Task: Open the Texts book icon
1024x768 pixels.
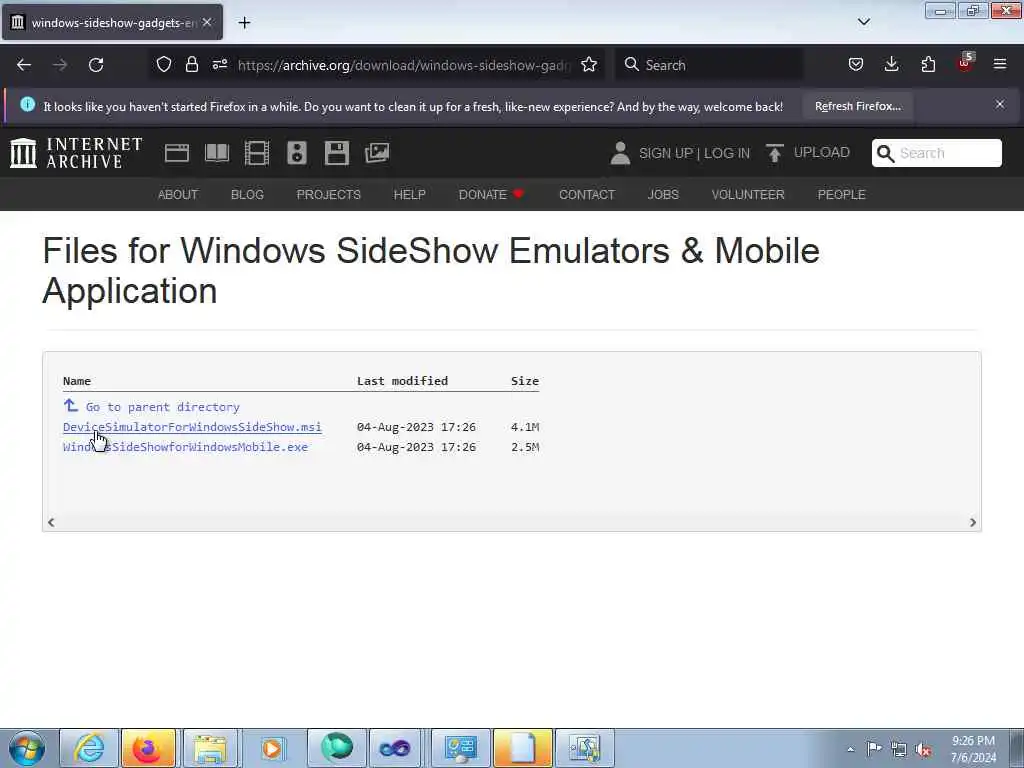Action: (x=217, y=153)
